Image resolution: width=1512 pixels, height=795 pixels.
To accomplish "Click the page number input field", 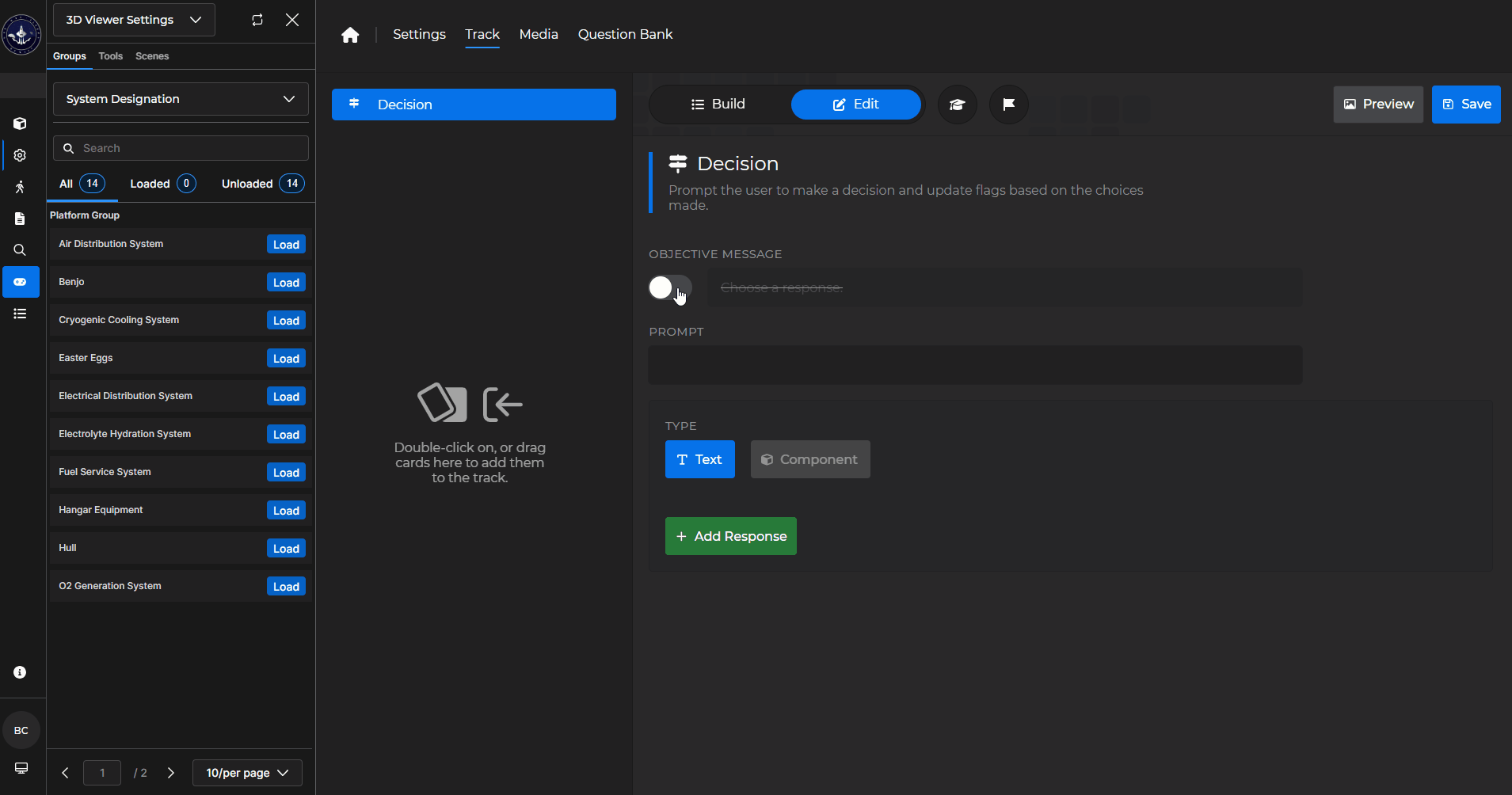I will coord(102,773).
